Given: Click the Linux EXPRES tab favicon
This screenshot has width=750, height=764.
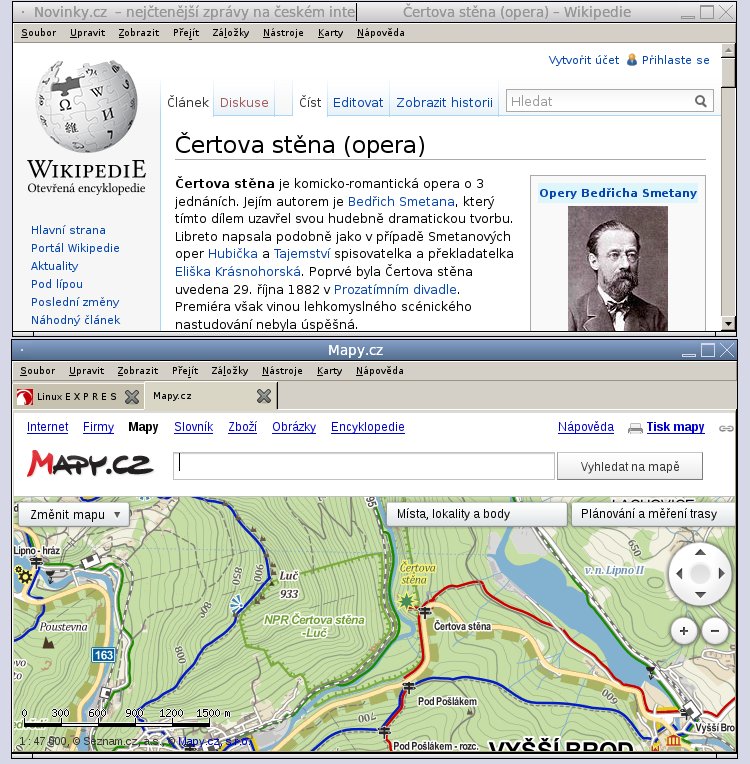Looking at the screenshot, I should click(x=25, y=397).
